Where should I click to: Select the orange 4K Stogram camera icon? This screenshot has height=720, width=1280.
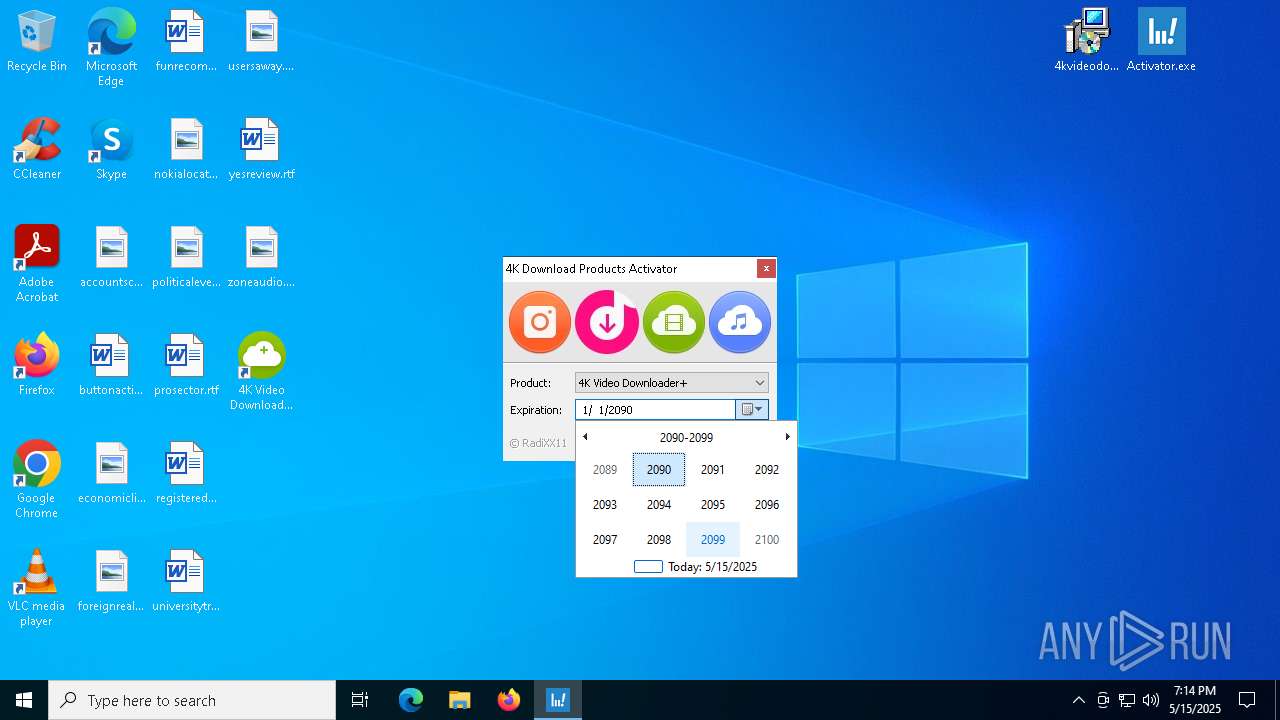point(540,322)
